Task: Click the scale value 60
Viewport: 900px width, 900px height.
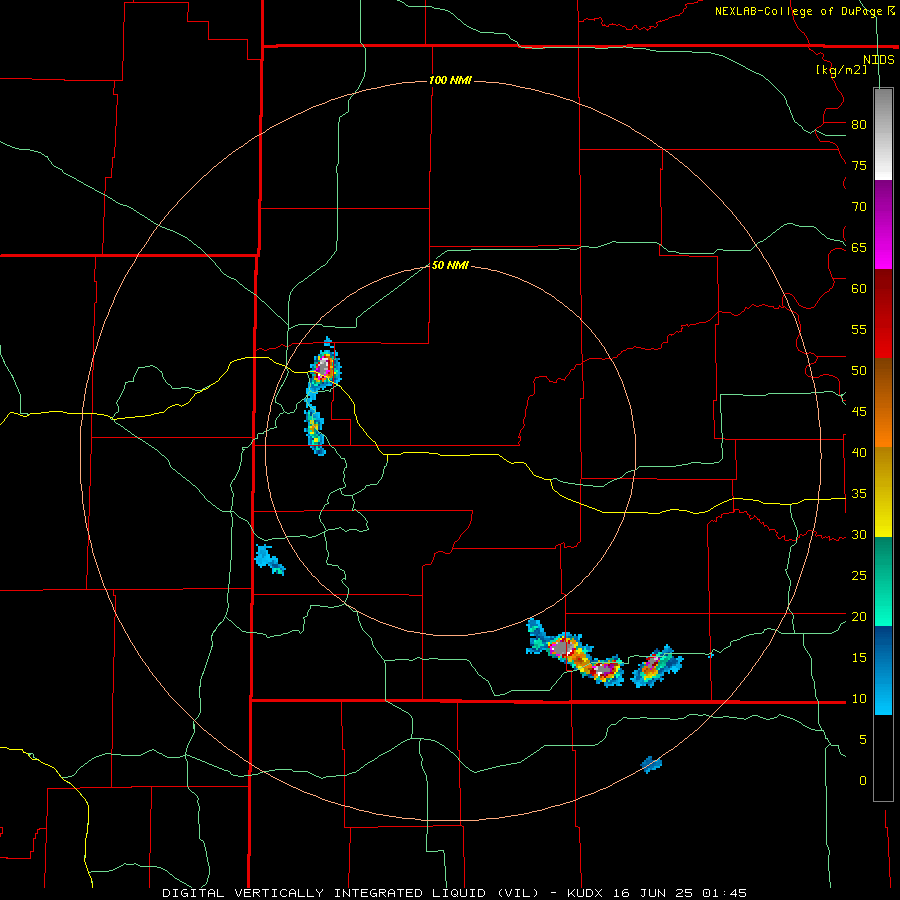Action: (x=859, y=289)
